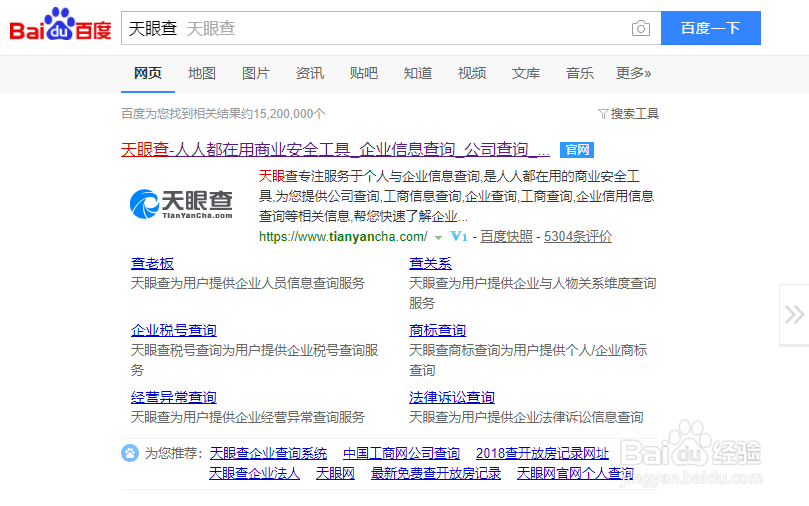Screen dimensions: 809x506
Task: Open the 法律诉讼查询 sublink
Action: click(x=452, y=397)
